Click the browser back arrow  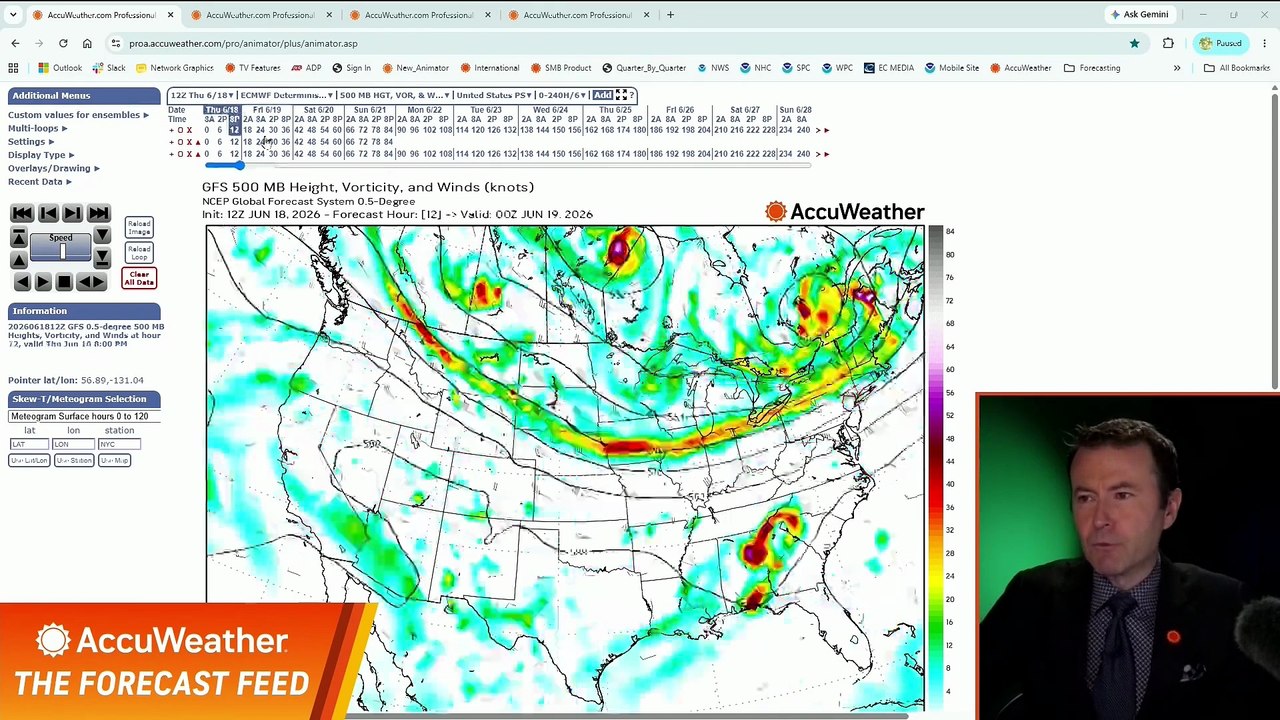pos(15,43)
